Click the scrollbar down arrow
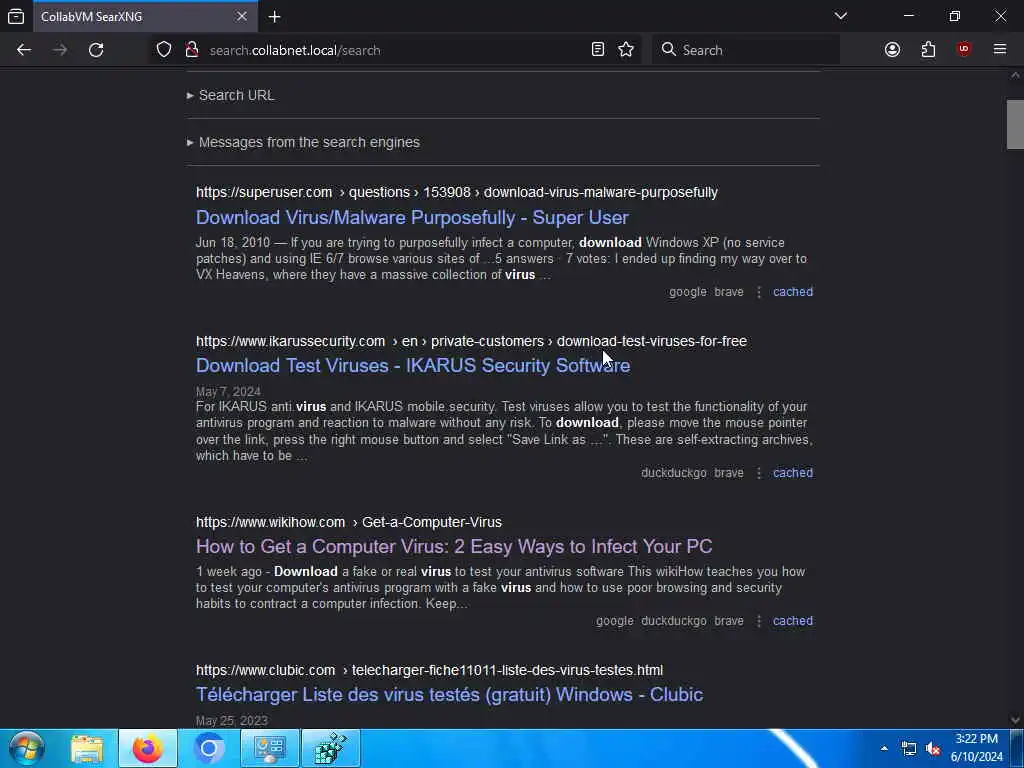1024x768 pixels. tap(1015, 720)
